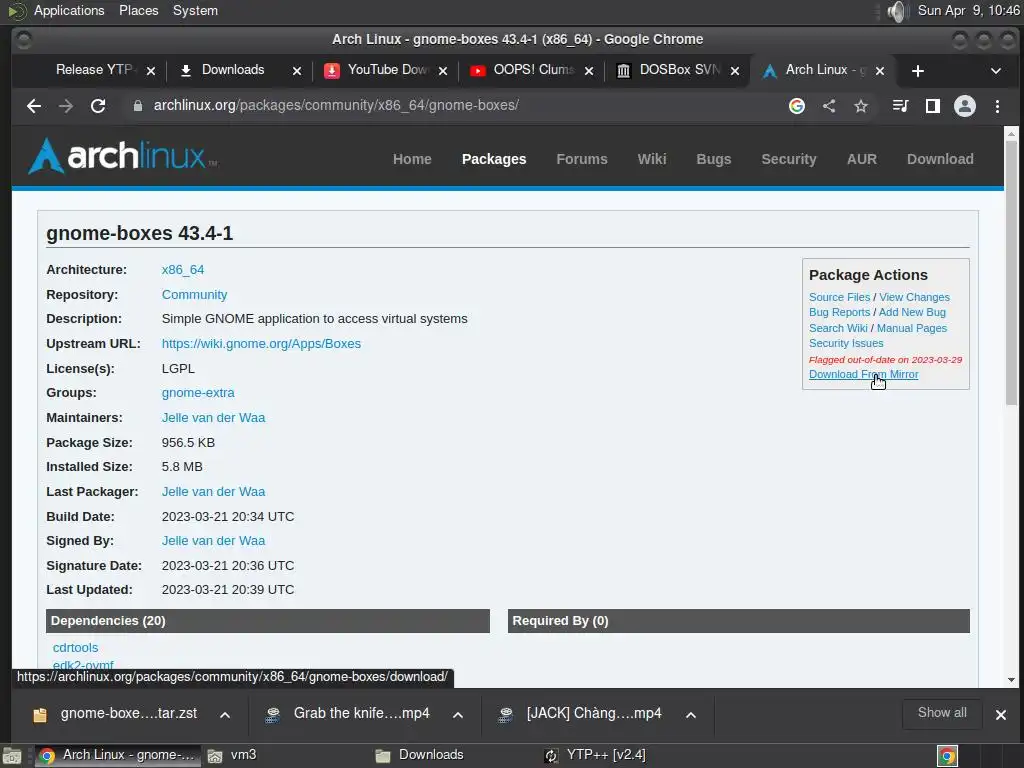Click Show all downloads button

942,713
